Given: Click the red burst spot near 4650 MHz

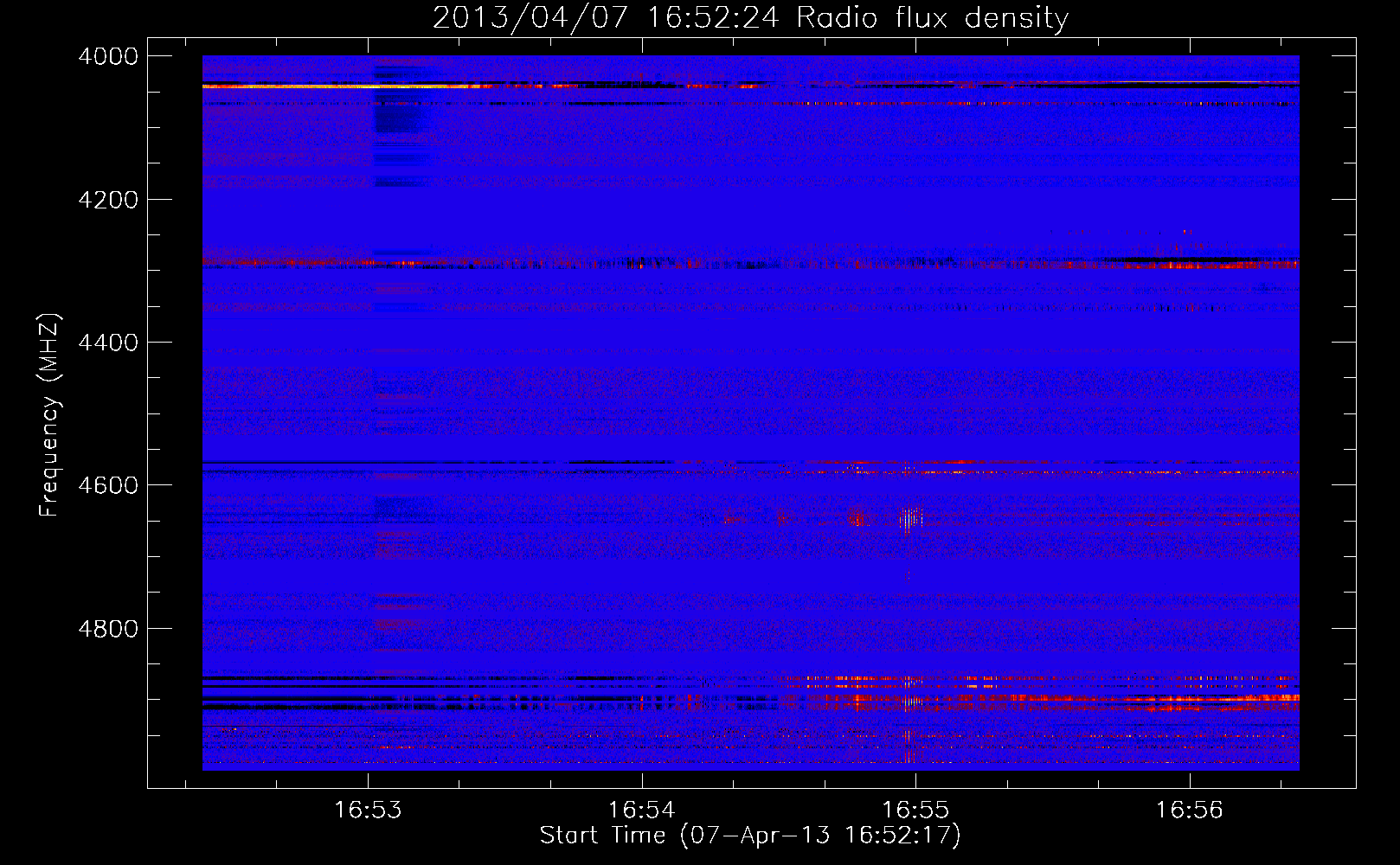Looking at the screenshot, I should pos(857,519).
